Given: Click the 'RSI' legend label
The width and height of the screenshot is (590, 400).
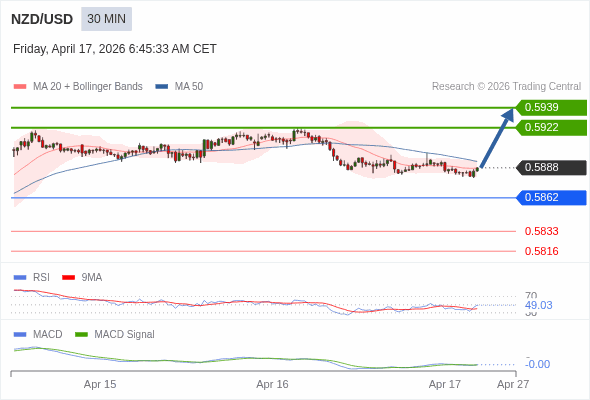Looking at the screenshot, I should click(41, 278).
